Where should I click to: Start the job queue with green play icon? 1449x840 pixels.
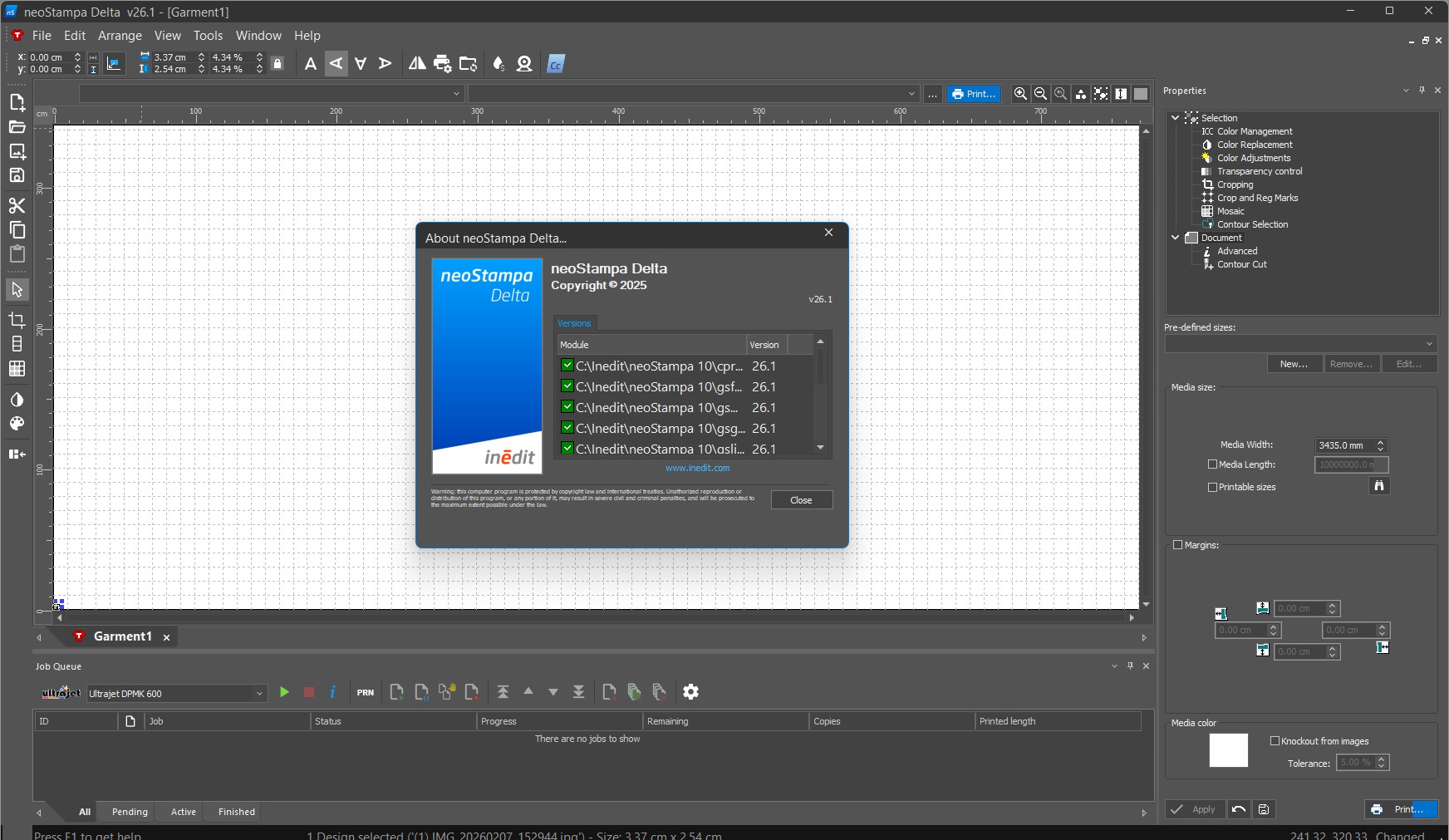284,692
